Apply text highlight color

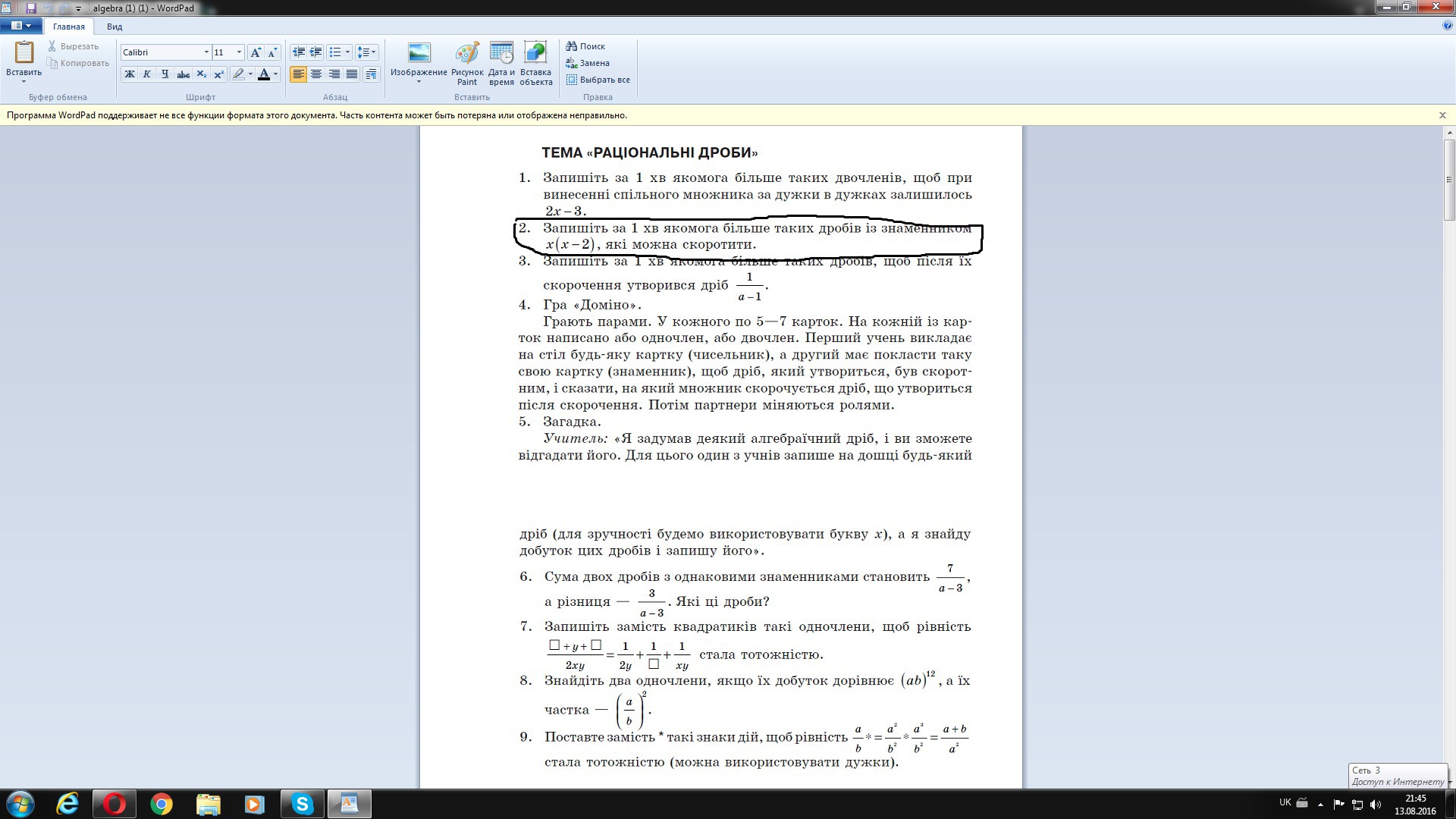(239, 74)
